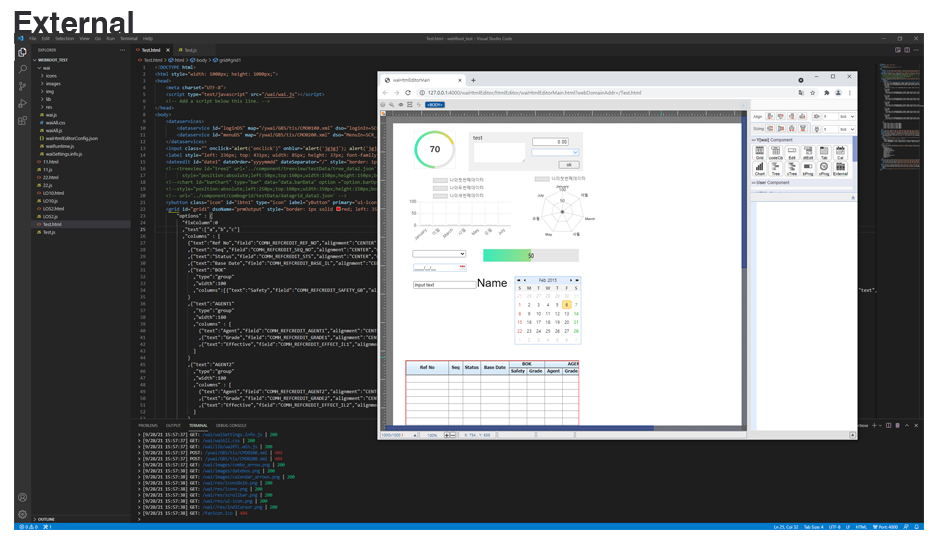This screenshot has width=940, height=536.
Task: Expand the icons folder in Explorer
Action: click(x=52, y=75)
